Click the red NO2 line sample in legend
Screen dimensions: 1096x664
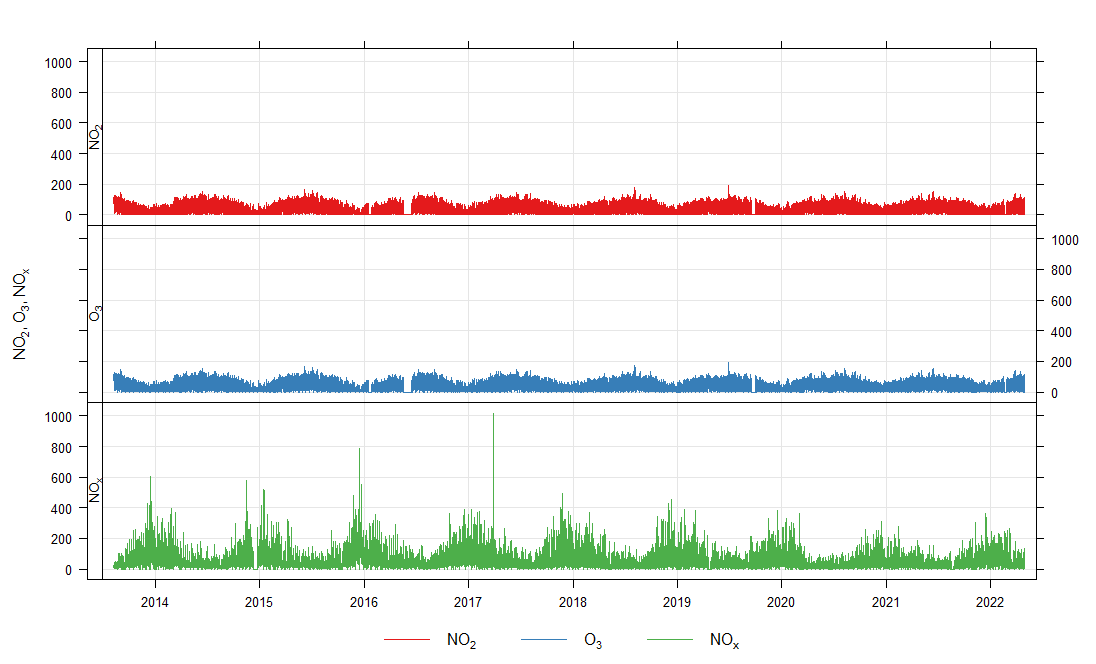tap(407, 640)
